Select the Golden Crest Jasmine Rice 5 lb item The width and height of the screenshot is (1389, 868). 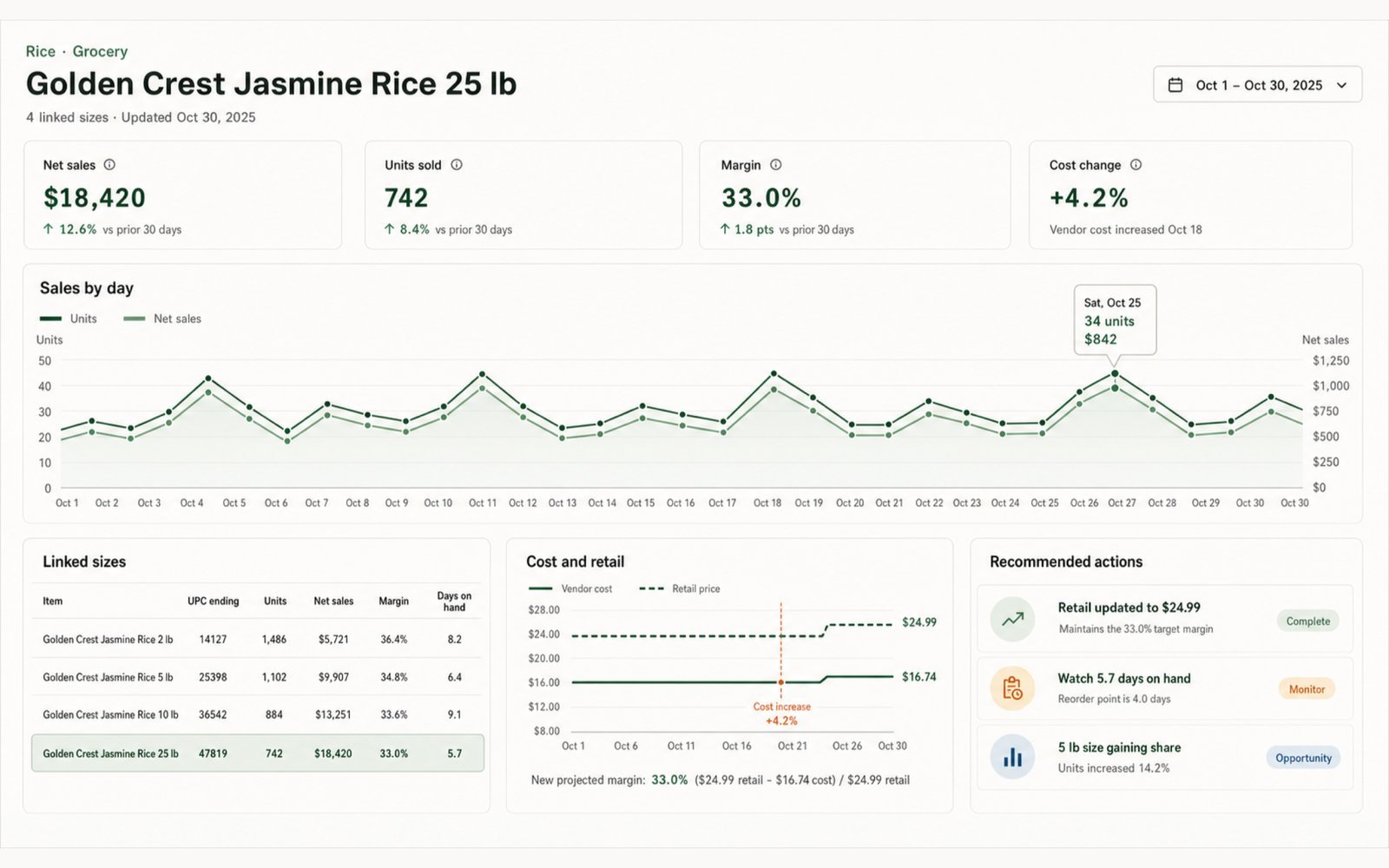(108, 677)
